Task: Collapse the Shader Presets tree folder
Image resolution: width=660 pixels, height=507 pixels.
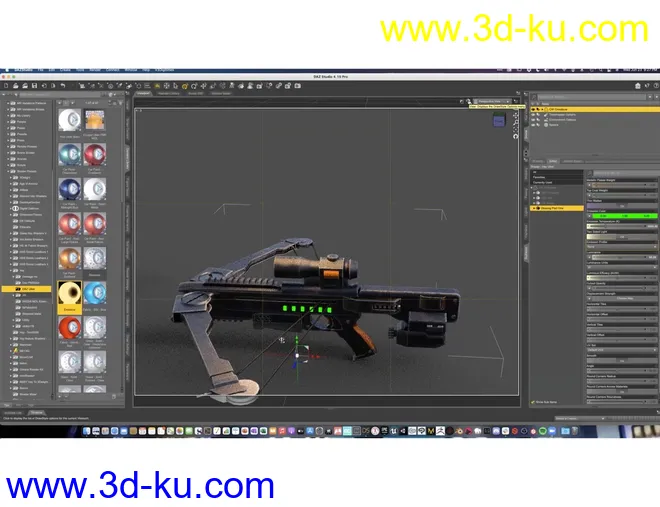Action: click(8, 171)
